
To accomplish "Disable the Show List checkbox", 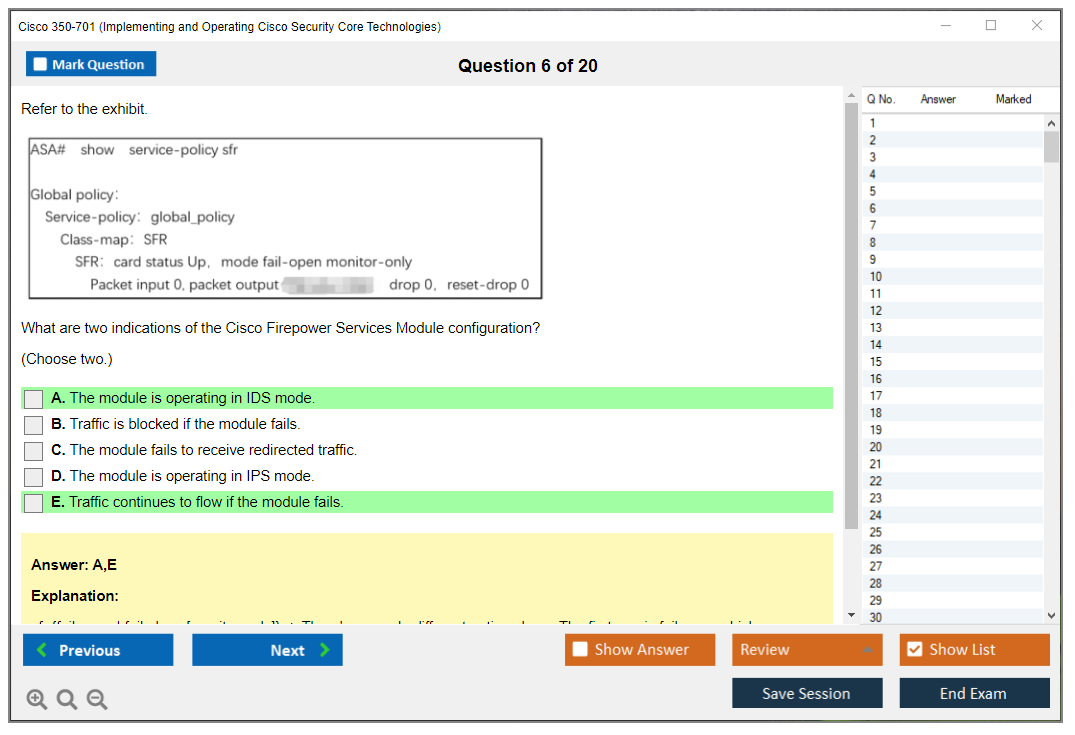I will click(915, 649).
